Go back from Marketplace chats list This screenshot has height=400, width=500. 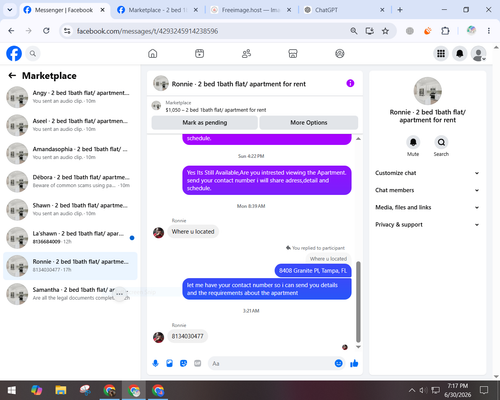coord(12,76)
